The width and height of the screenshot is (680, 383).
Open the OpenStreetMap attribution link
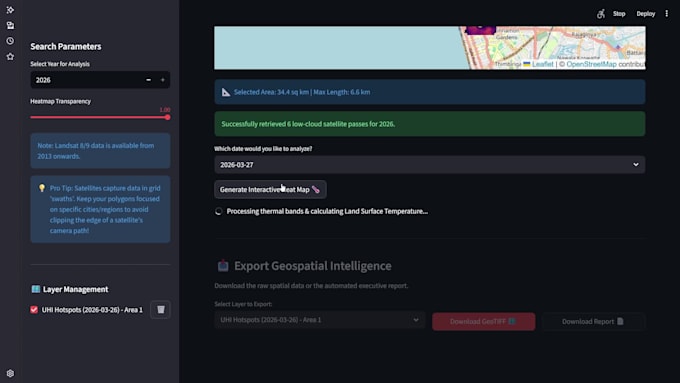pyautogui.click(x=591, y=64)
